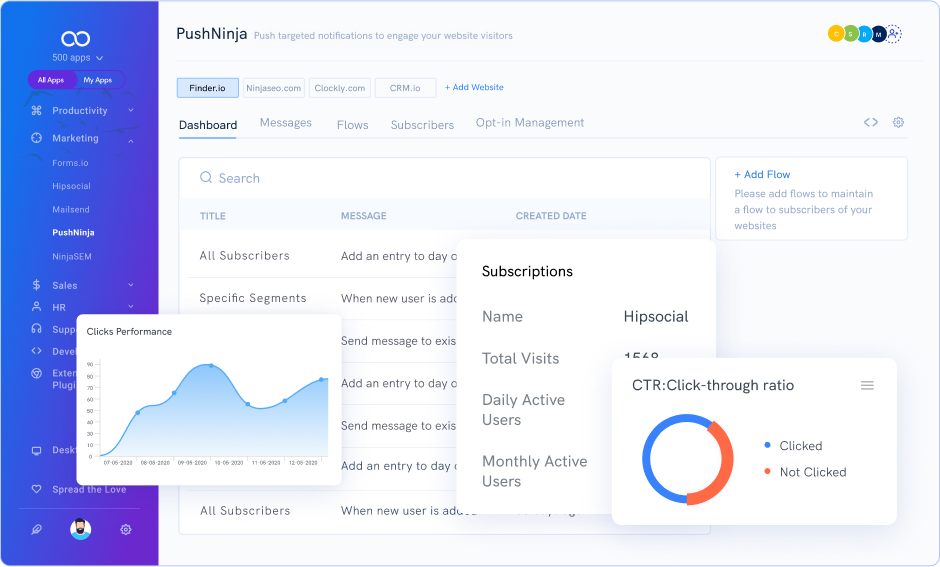Click the heart icon near Spread the Love

37,489
